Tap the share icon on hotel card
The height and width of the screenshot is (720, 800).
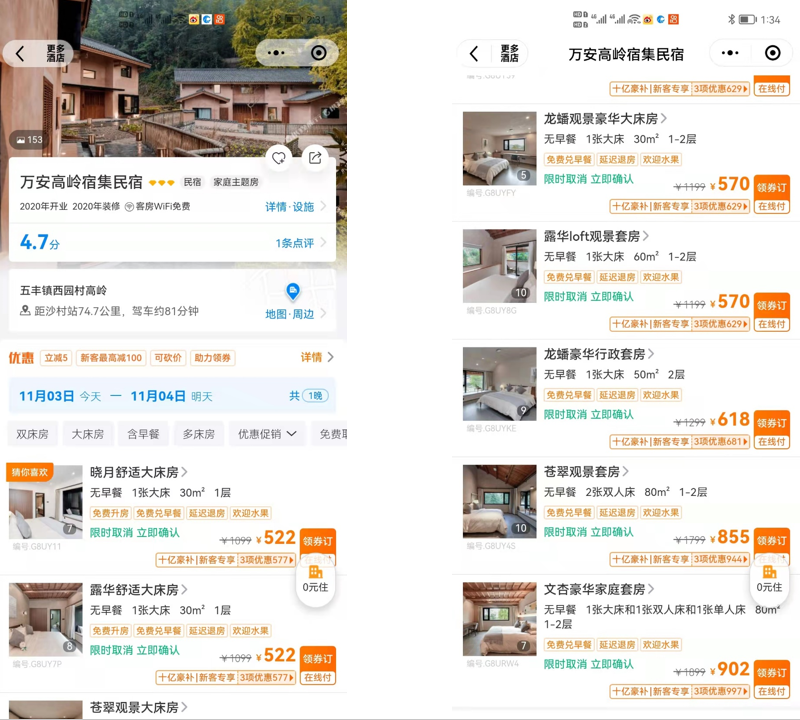[x=315, y=158]
